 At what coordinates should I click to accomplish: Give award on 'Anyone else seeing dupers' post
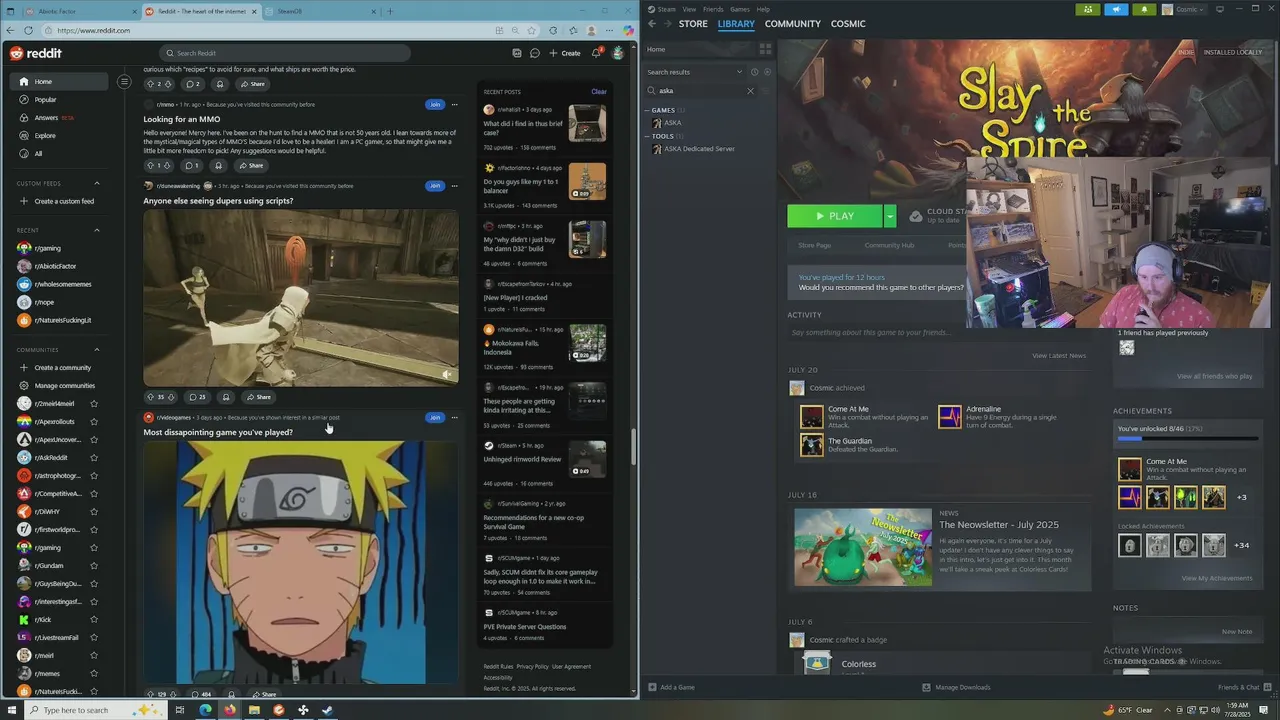(226, 397)
